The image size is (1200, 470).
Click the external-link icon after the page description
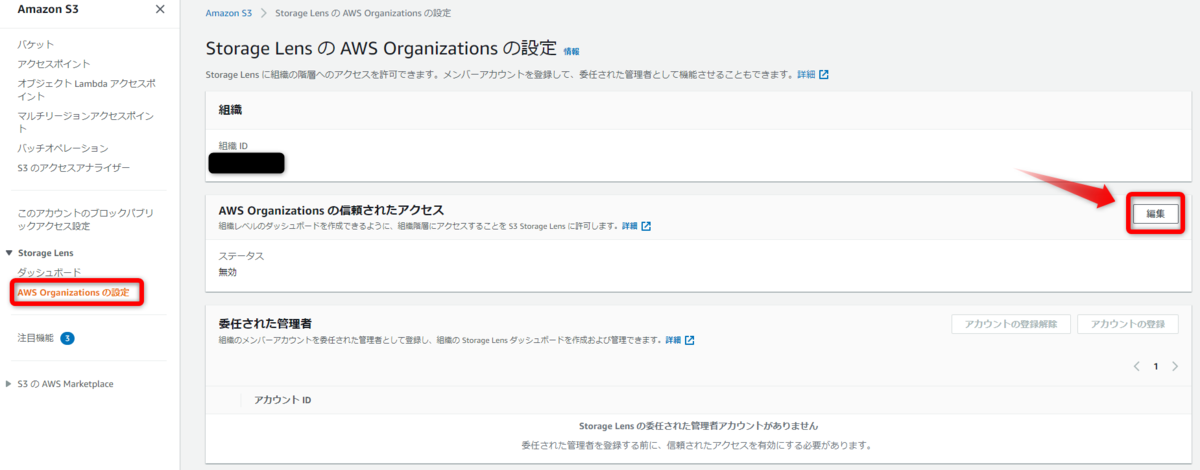tap(824, 75)
